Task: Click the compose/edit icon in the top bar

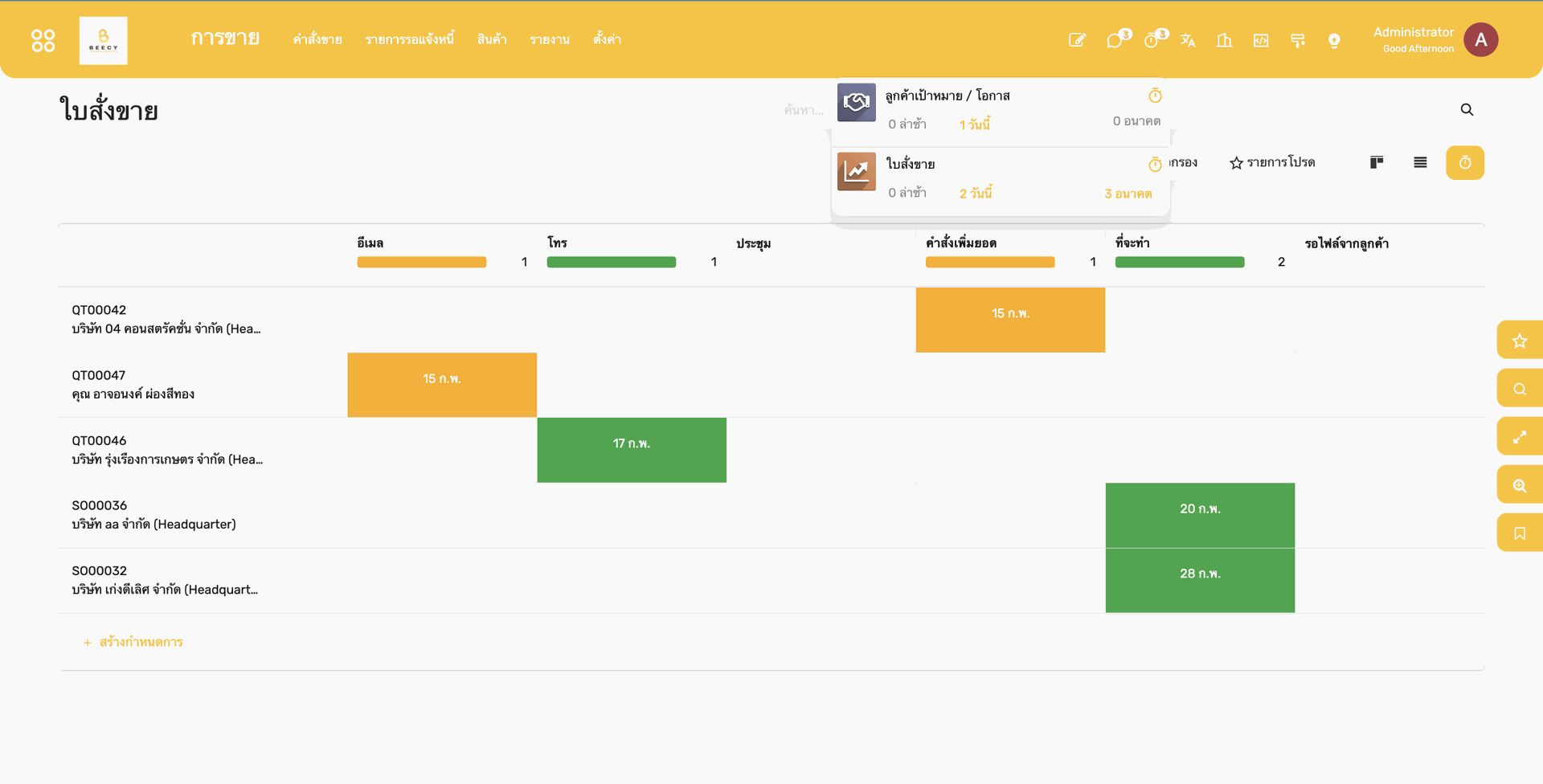Action: tap(1078, 39)
